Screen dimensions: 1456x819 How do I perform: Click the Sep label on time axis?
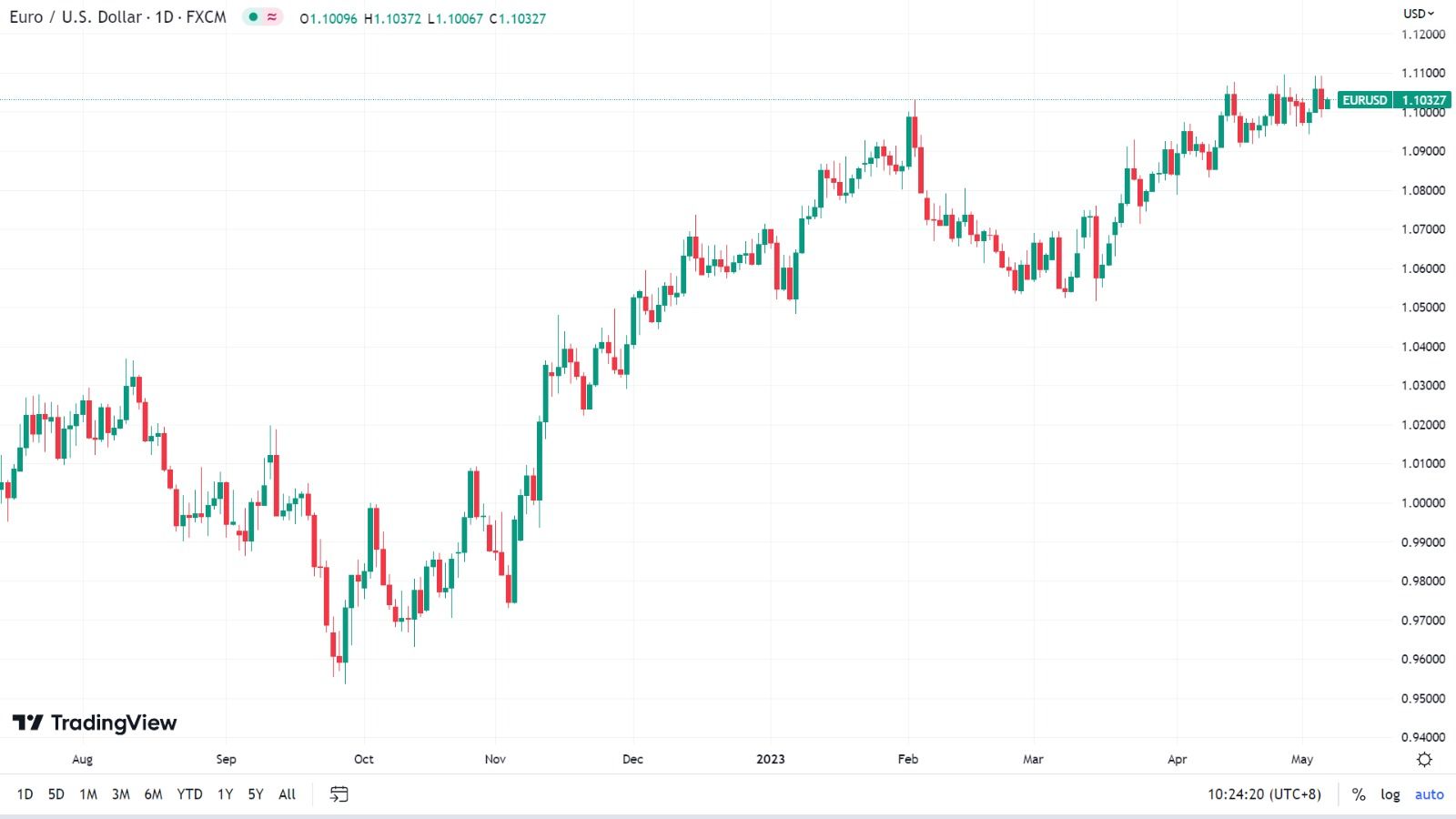[x=226, y=759]
